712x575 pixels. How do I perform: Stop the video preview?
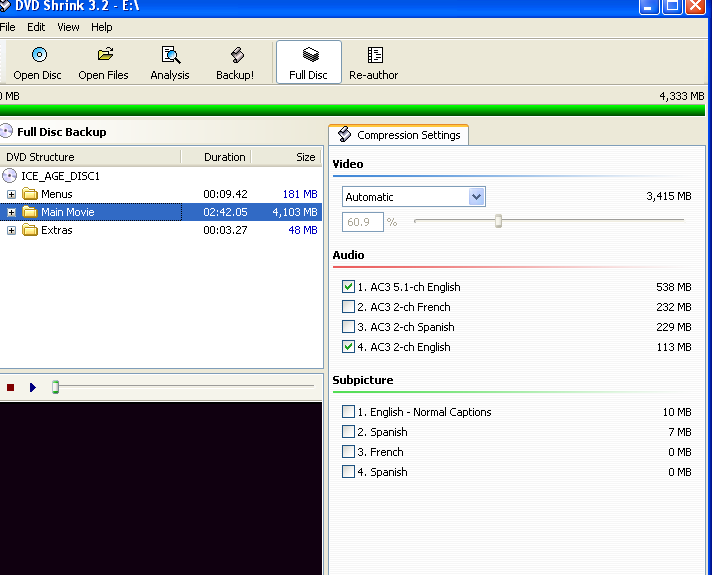[10, 387]
